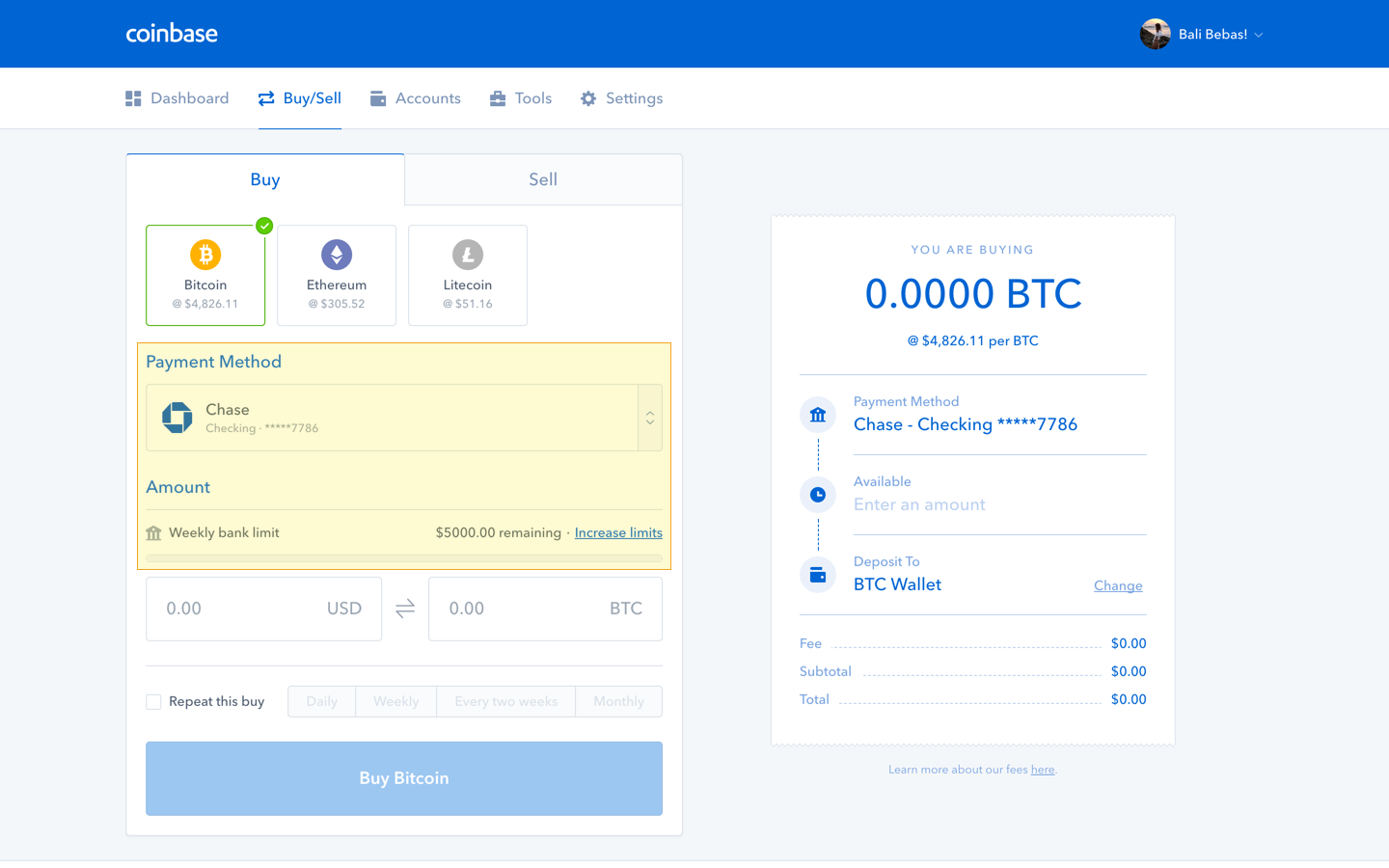The width and height of the screenshot is (1389, 868).
Task: Click the Deposit To wallet icon
Action: [818, 575]
